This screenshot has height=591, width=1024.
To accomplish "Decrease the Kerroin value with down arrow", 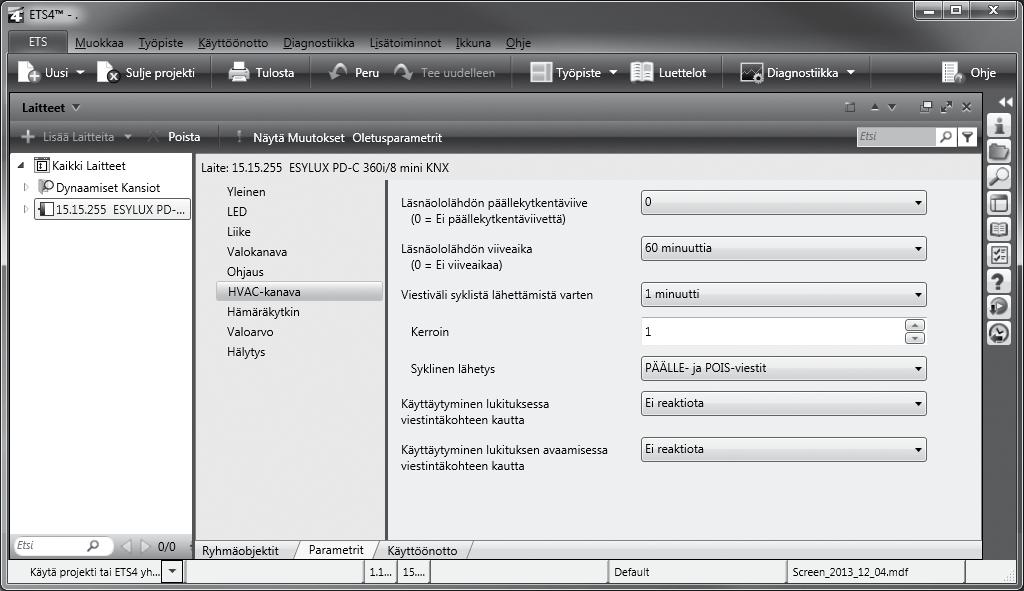I will coord(915,338).
